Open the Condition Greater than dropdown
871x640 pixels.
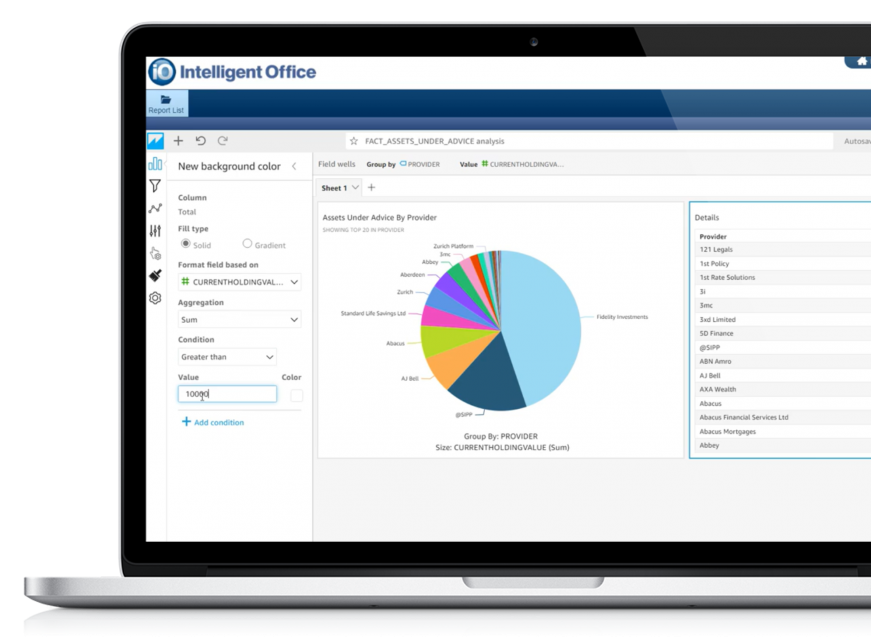(227, 357)
